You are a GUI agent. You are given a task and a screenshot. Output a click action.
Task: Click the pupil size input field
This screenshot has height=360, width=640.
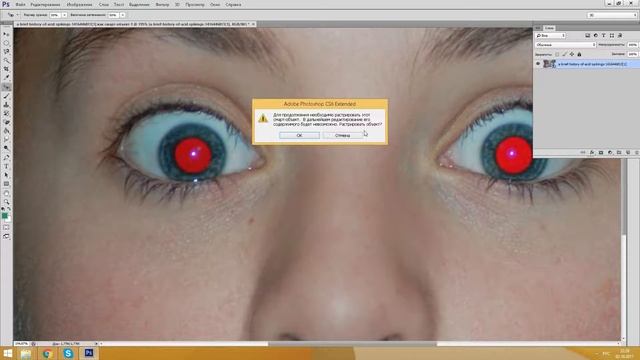[x=55, y=15]
